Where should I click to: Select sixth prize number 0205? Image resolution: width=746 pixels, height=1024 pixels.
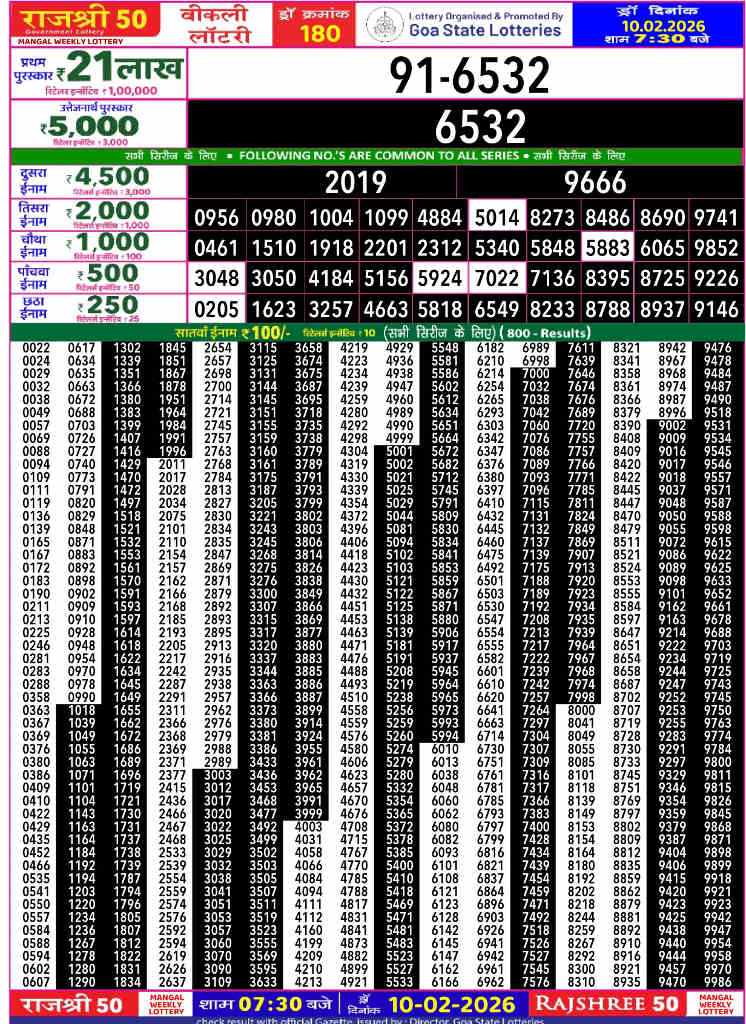(x=217, y=310)
